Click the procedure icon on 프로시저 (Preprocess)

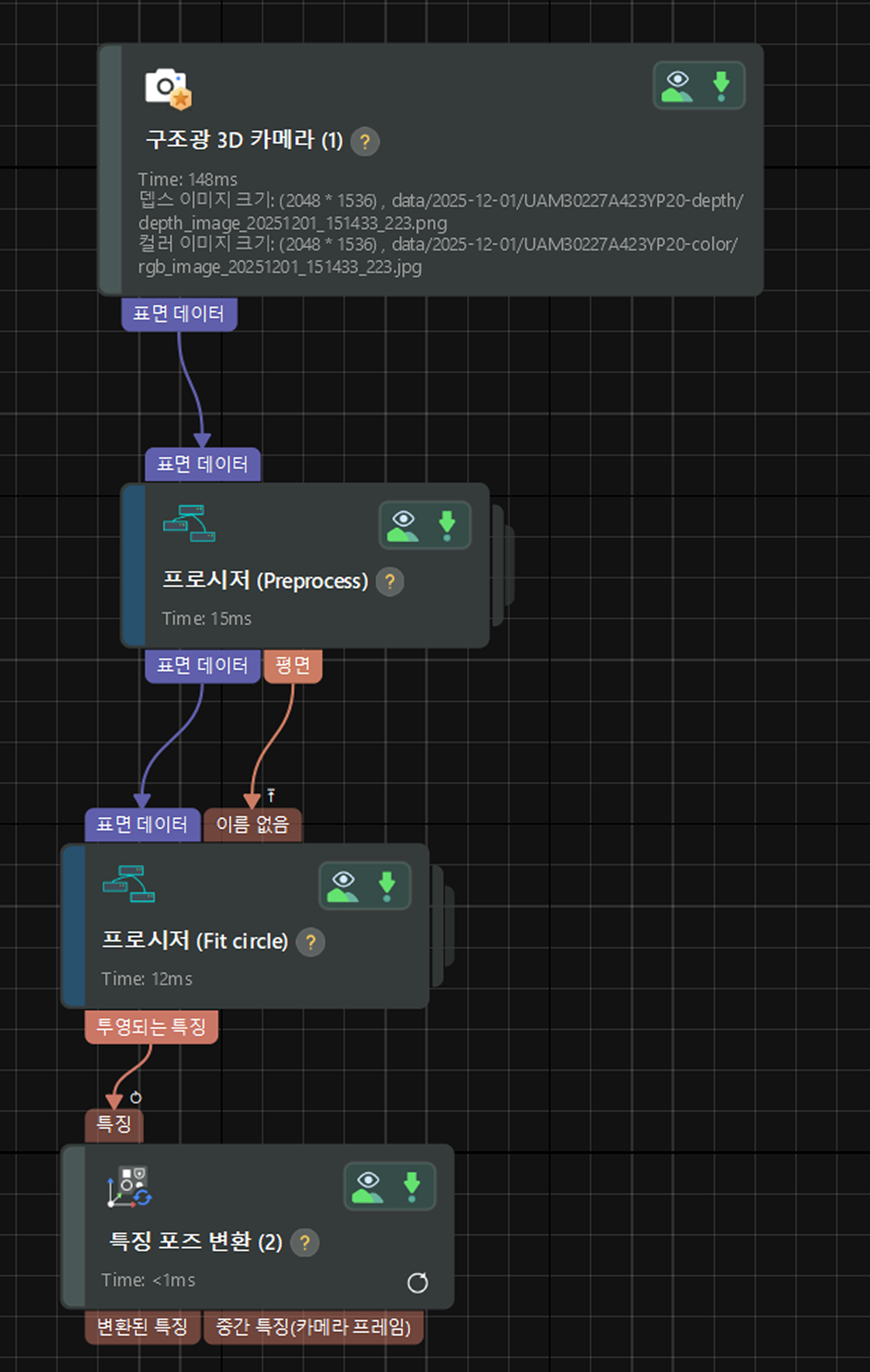click(x=189, y=523)
